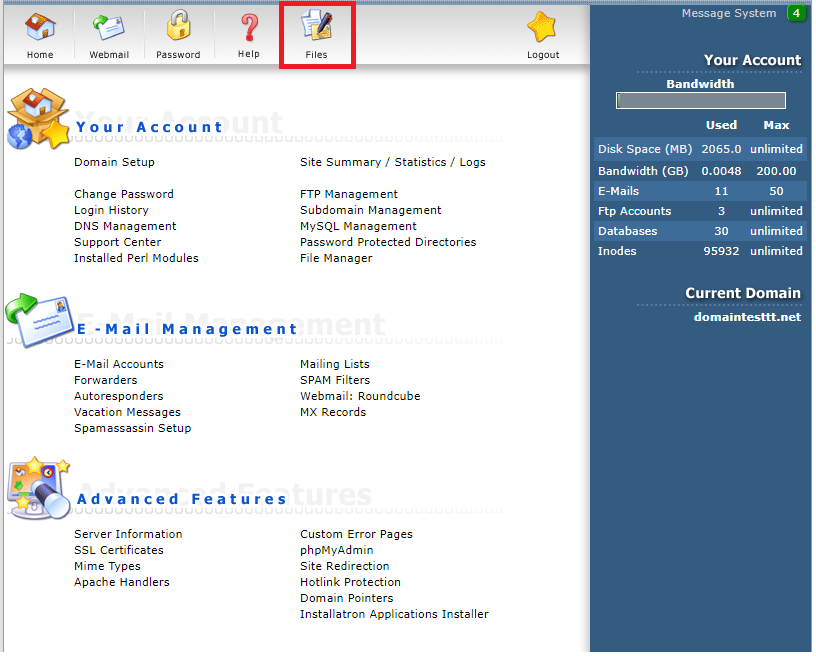Viewport: 816px width, 656px height.
Task: Click the E-Mails usage row label
Action: [x=619, y=192]
